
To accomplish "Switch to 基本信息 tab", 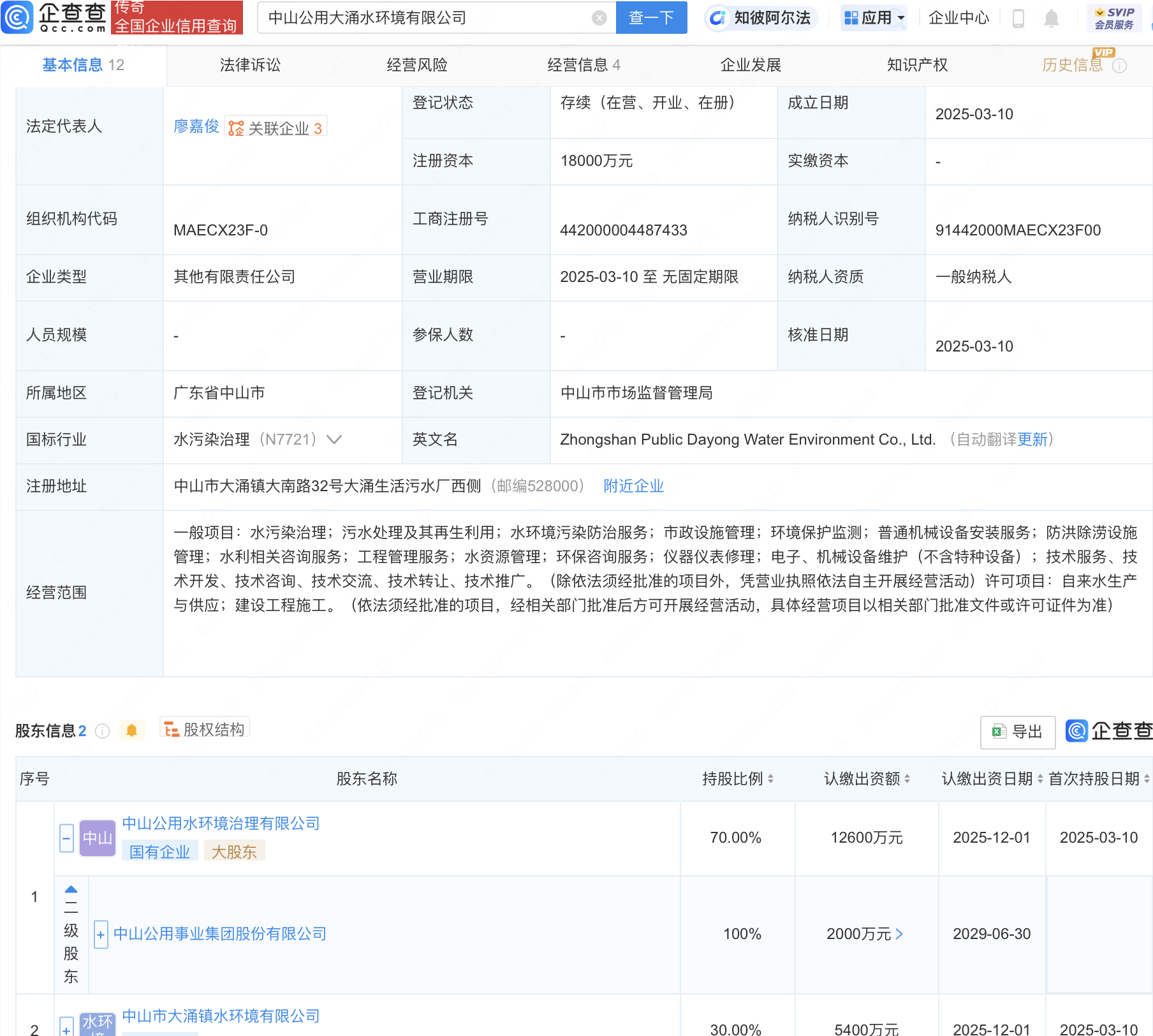I will 84,65.
